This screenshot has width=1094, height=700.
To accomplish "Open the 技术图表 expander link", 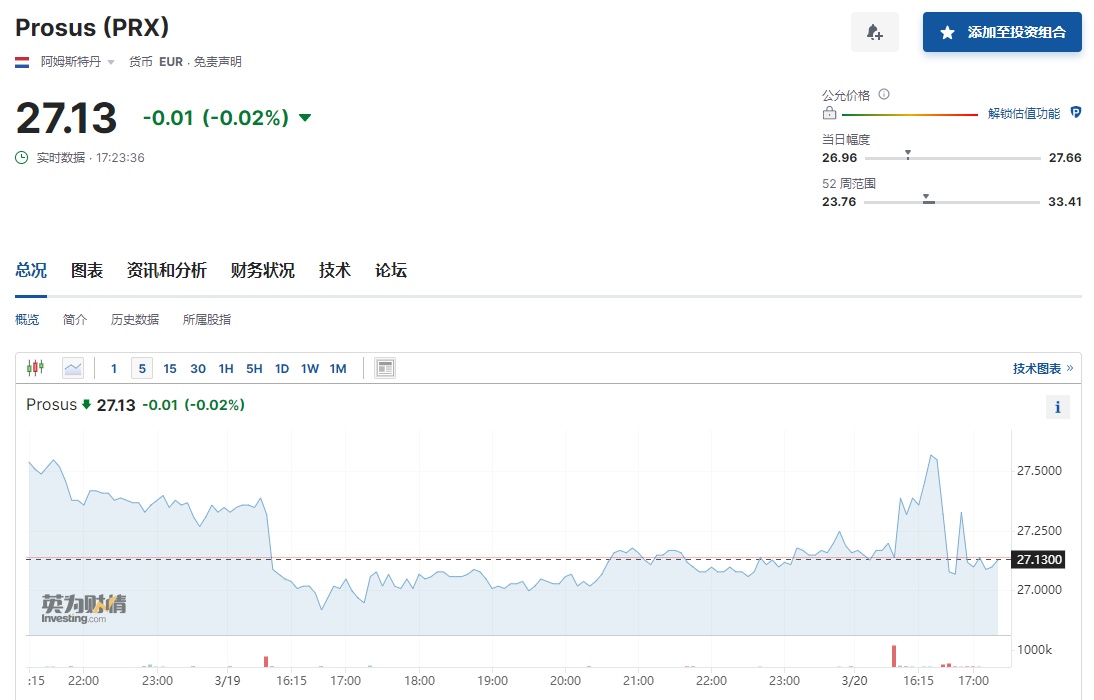I will [1042, 368].
